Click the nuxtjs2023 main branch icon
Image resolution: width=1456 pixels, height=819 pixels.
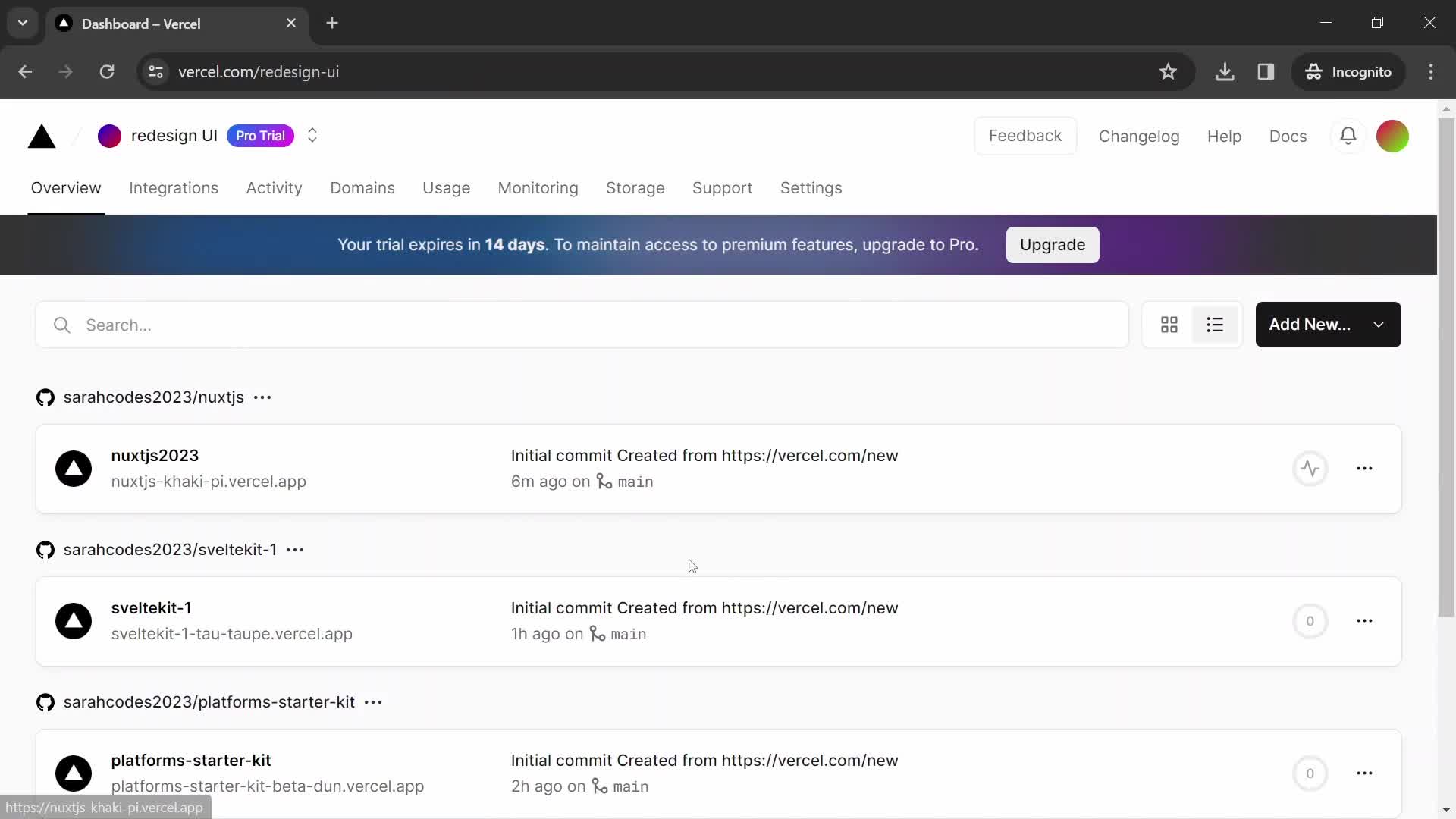coord(604,482)
